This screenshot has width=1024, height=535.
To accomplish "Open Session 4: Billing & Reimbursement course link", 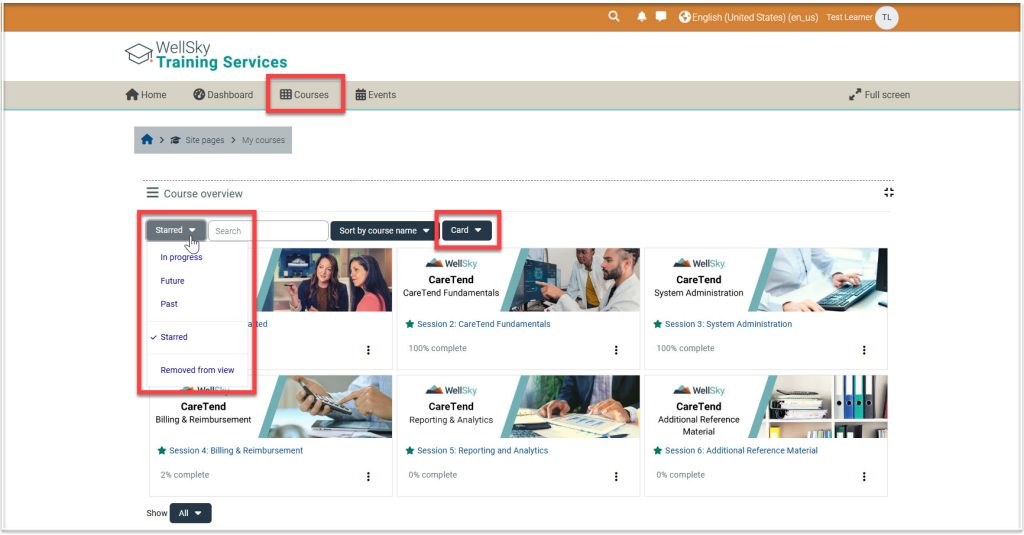I will tap(236, 451).
